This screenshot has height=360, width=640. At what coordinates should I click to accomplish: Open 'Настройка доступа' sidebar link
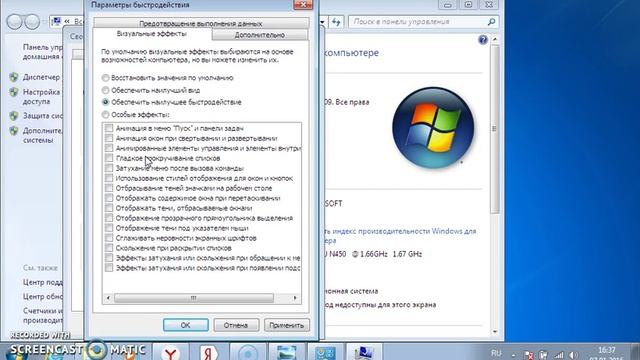41,97
